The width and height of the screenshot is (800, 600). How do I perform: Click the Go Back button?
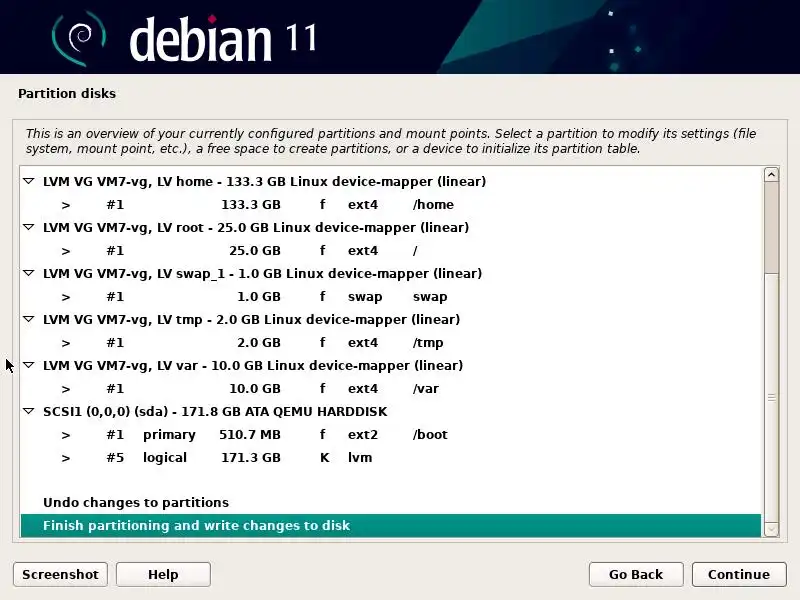[636, 574]
